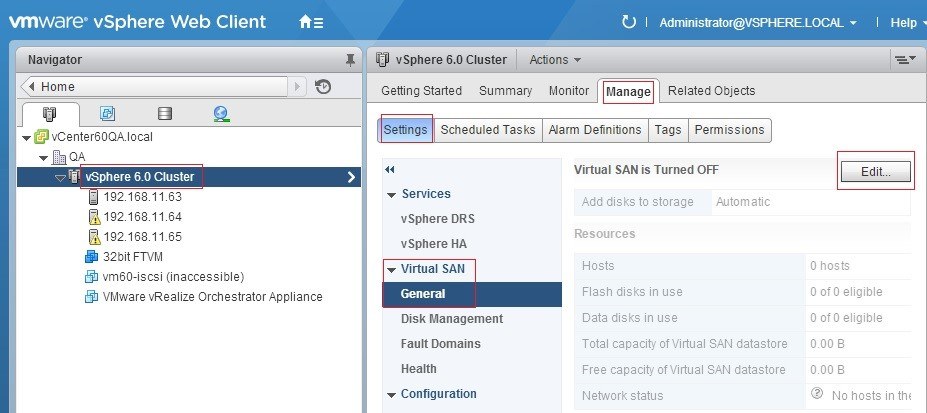Screen dimensions: 927x413
Task: Click the host icon for 192.168.11.63
Action: [93, 197]
